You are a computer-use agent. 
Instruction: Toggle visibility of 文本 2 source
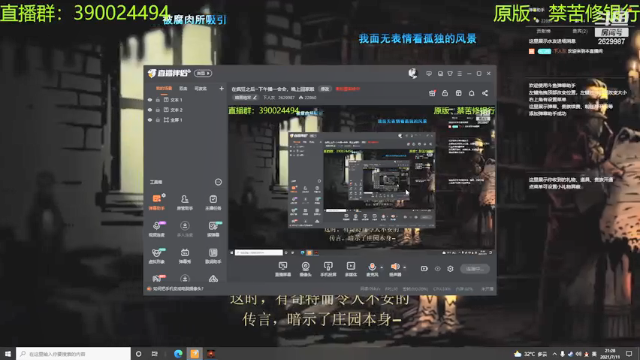(x=150, y=110)
